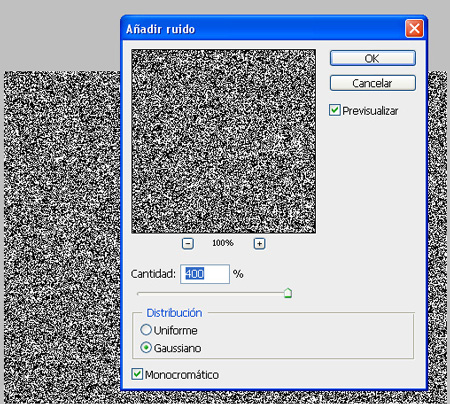The width and height of the screenshot is (450, 404).
Task: Click the Cantidad slider handle
Action: pos(288,293)
